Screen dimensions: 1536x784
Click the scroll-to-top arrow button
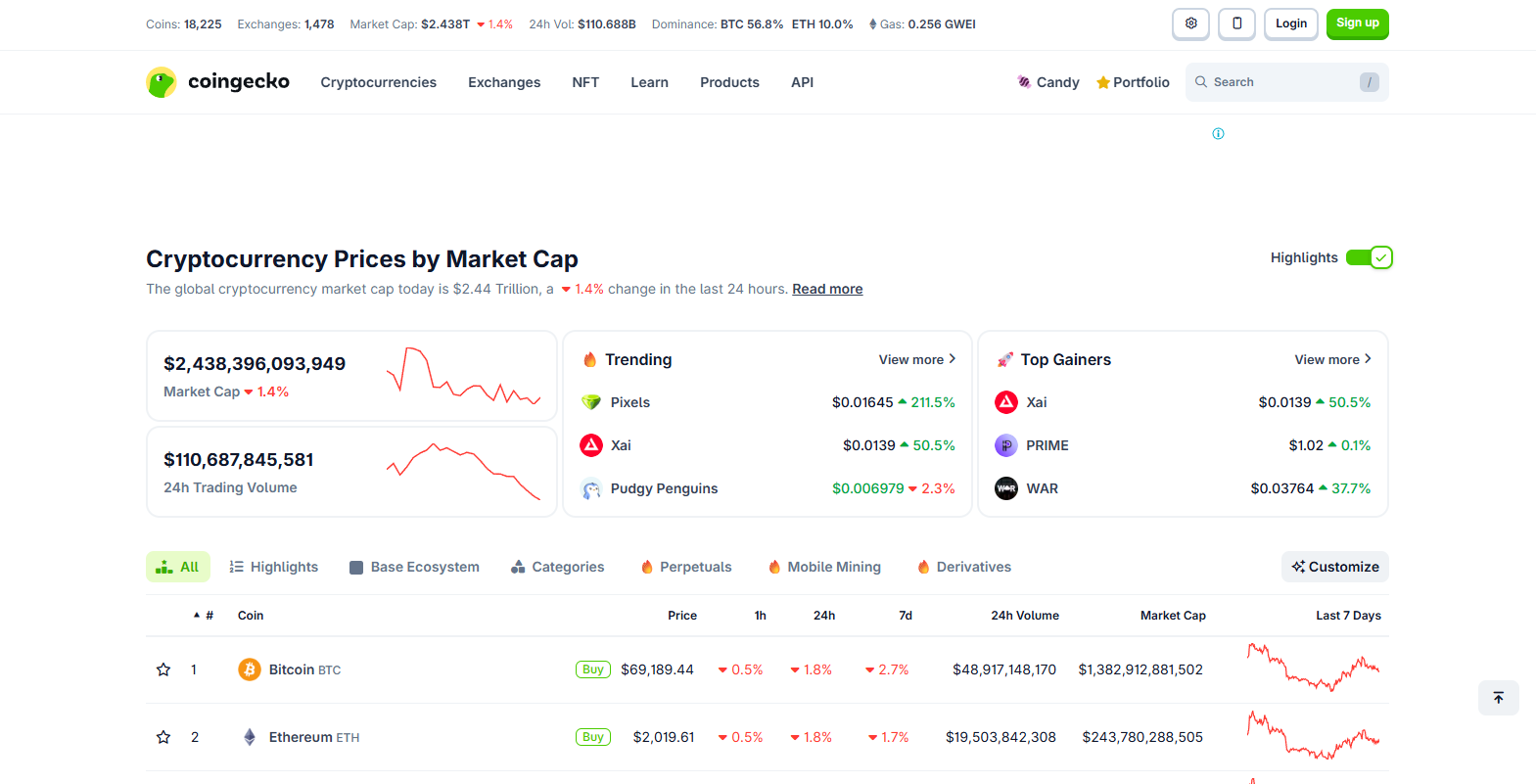coord(1498,698)
